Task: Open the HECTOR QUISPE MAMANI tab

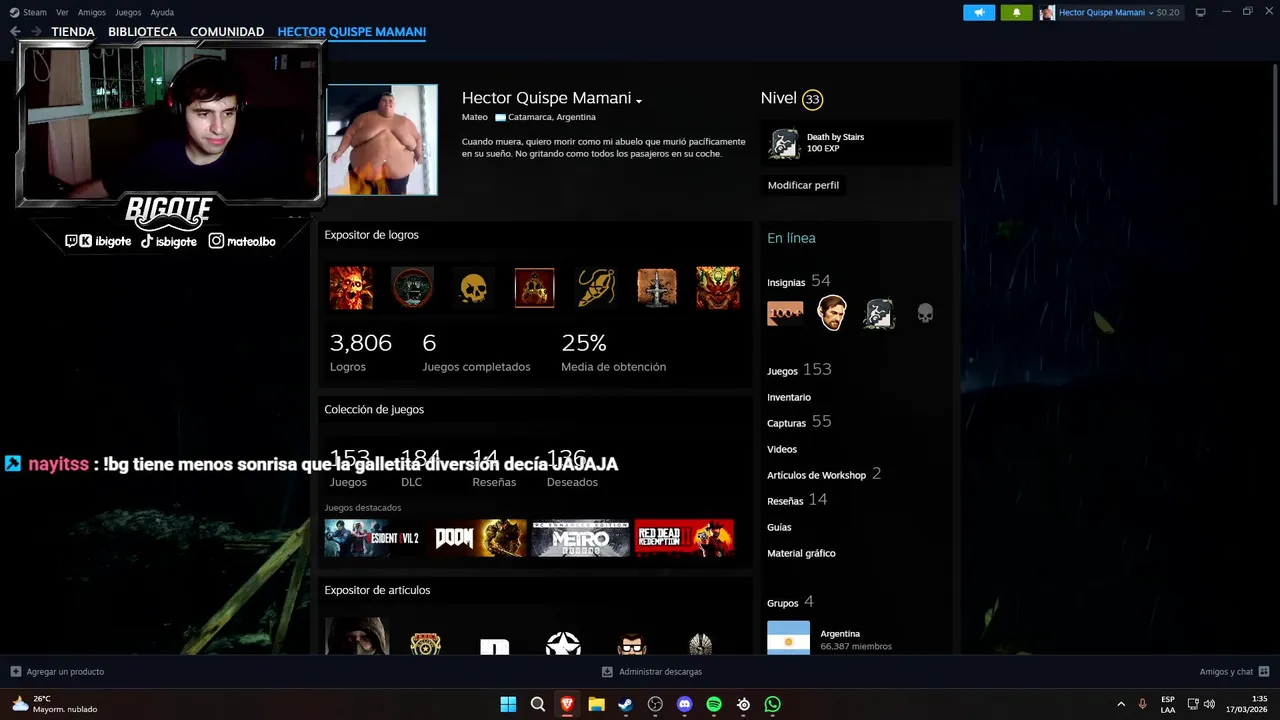Action: coord(352,32)
